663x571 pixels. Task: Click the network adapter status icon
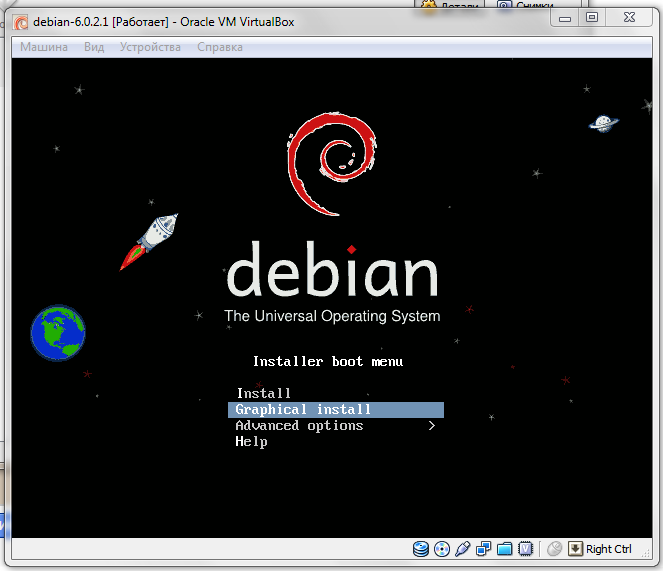point(483,549)
